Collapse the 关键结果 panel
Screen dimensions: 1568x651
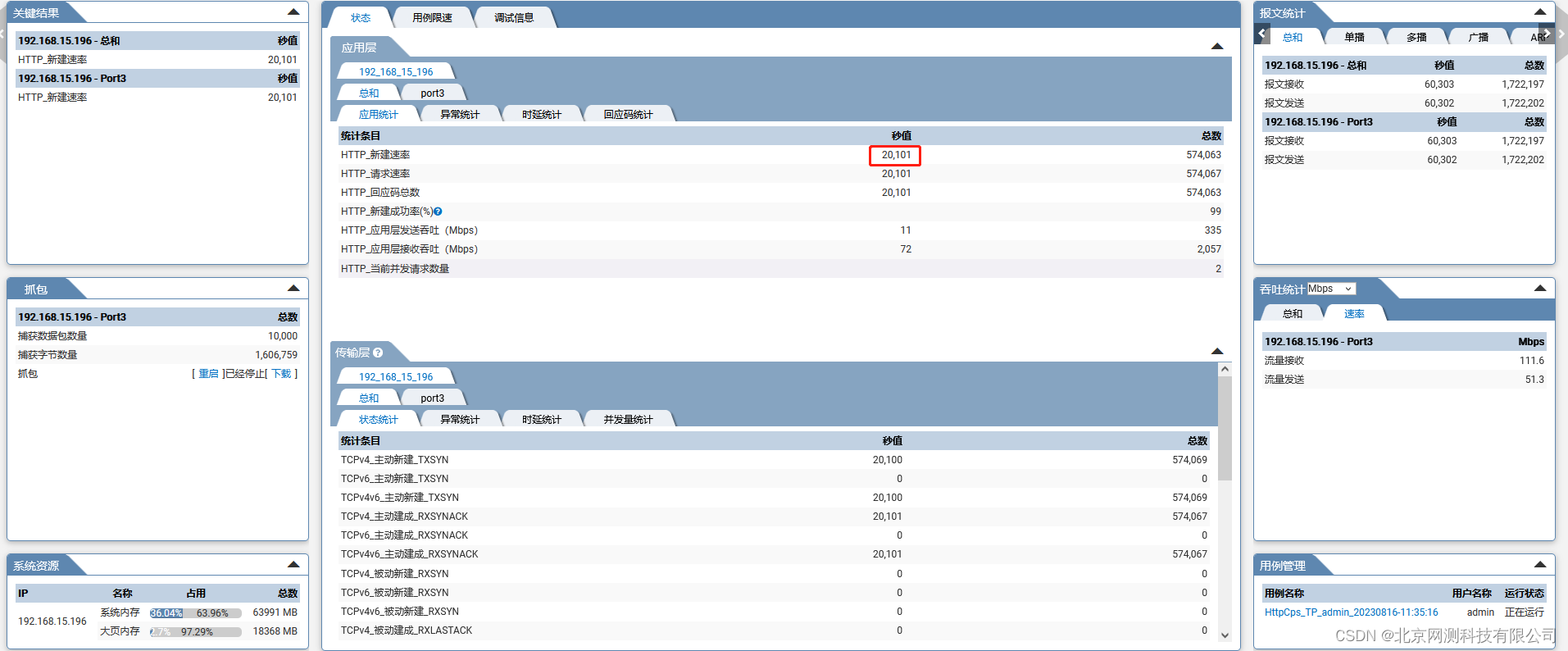pyautogui.click(x=293, y=12)
